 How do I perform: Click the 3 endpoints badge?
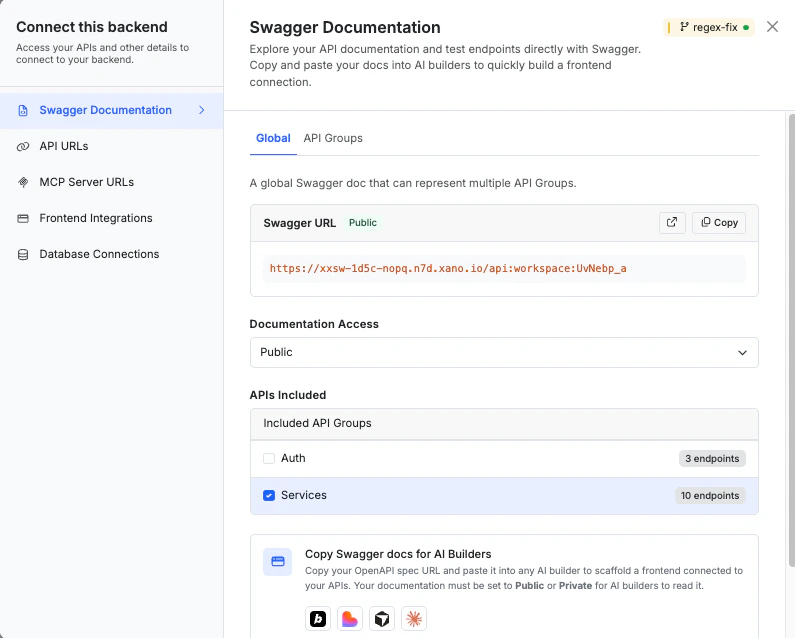coord(712,458)
